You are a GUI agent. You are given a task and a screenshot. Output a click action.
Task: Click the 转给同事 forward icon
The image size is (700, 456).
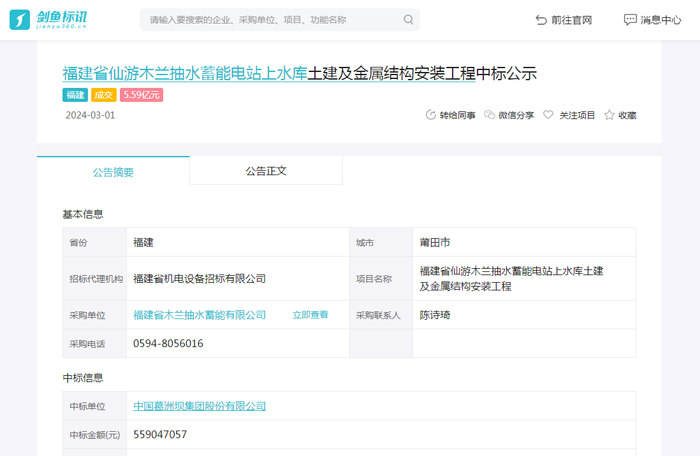pyautogui.click(x=430, y=115)
